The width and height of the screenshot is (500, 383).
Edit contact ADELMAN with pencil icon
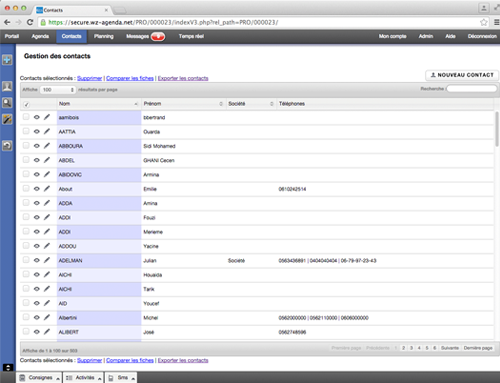47,260
